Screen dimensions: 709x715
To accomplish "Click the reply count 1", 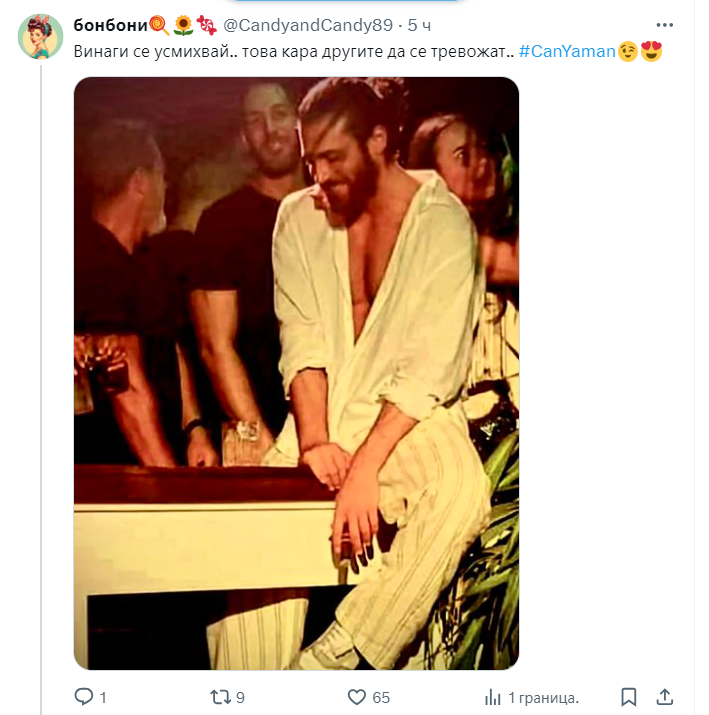I will (103, 697).
